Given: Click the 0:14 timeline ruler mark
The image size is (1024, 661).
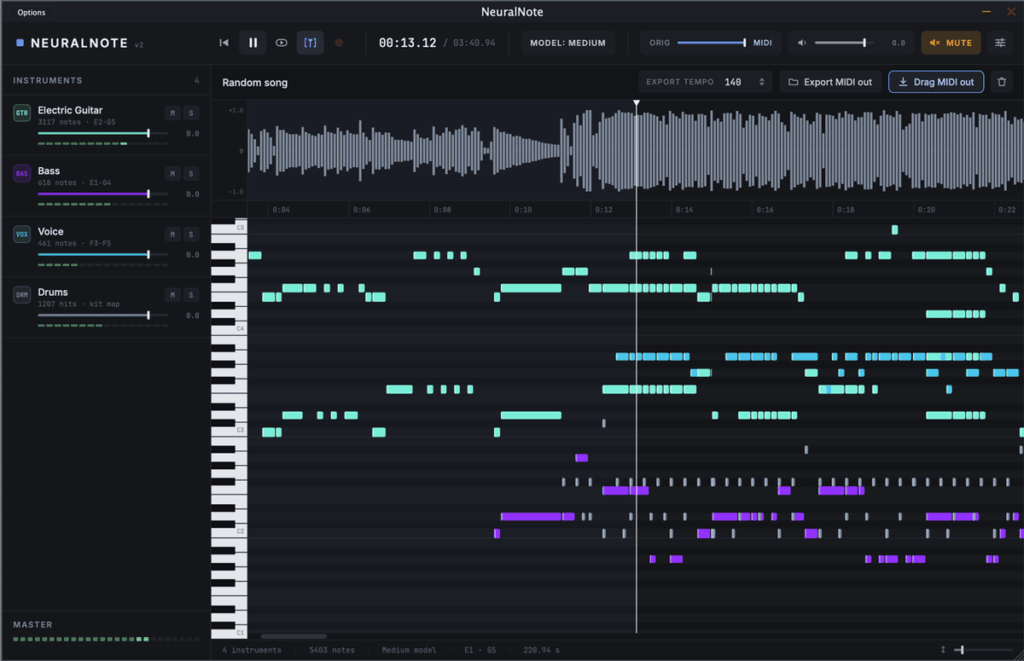Looking at the screenshot, I should (x=684, y=210).
